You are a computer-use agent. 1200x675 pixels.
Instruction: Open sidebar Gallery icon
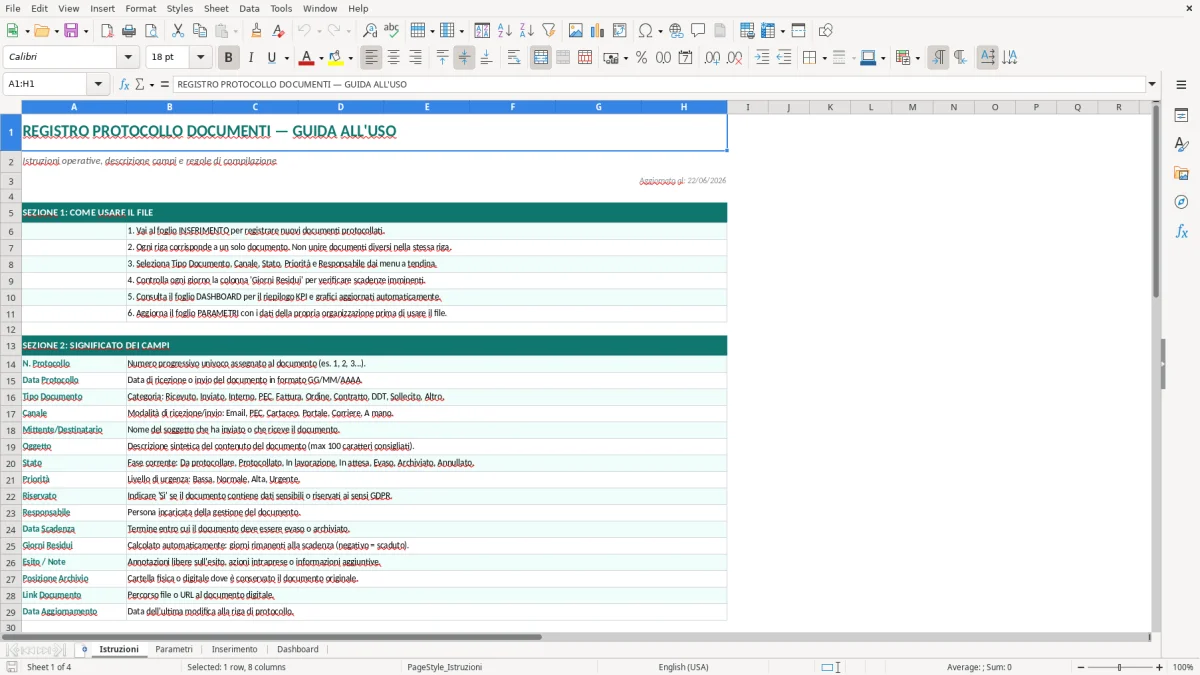(x=1181, y=173)
